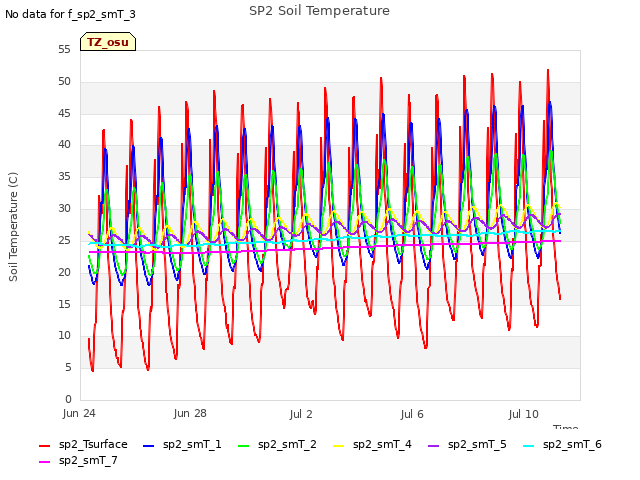Click the 25 y-axis tick label

point(64,240)
